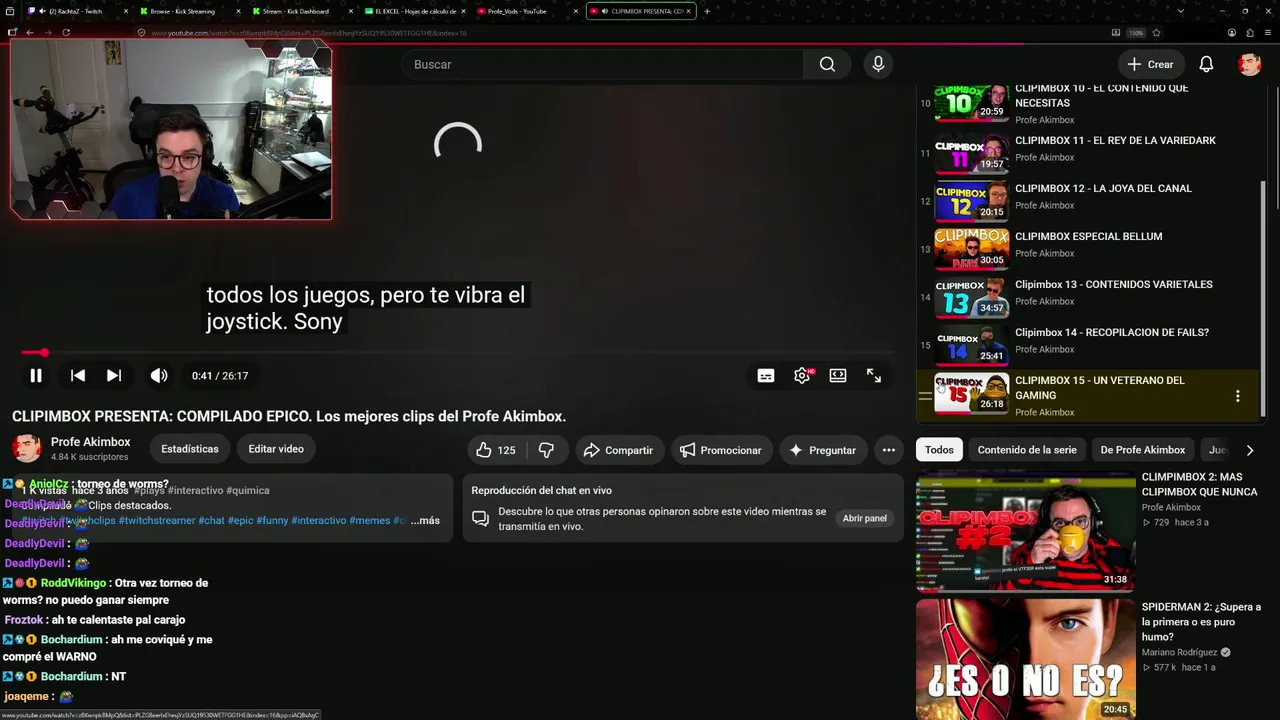Open player settings gear icon
Image resolution: width=1280 pixels, height=720 pixels.
tap(802, 376)
